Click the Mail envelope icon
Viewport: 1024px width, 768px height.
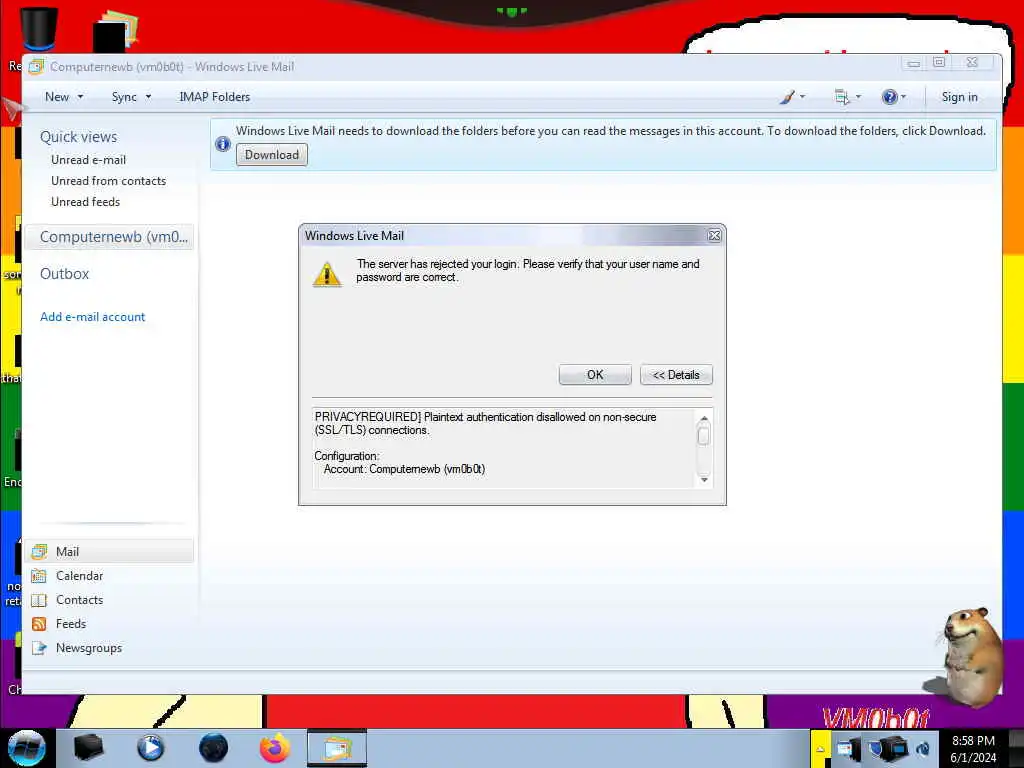click(x=39, y=552)
